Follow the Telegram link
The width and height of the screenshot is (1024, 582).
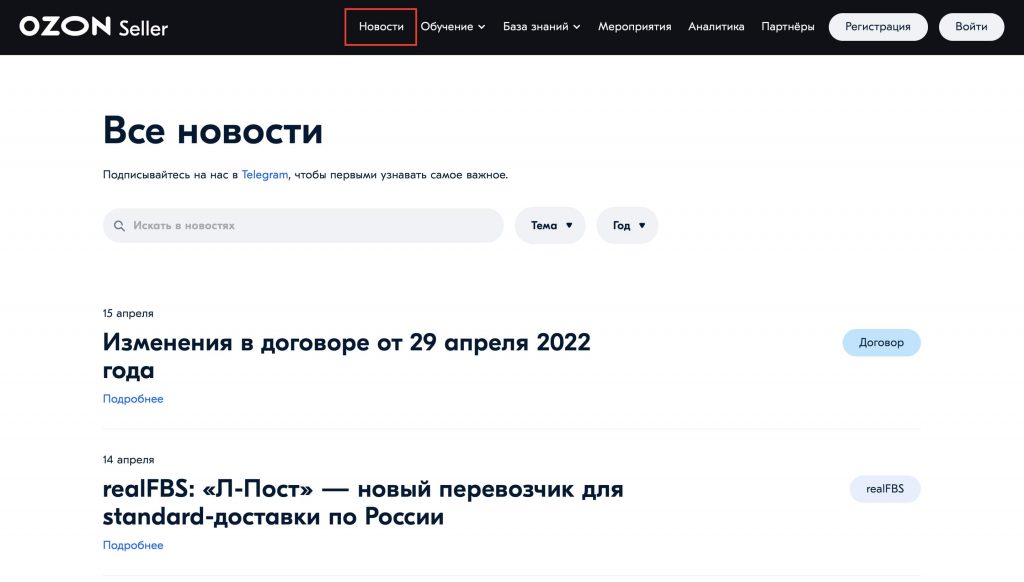pyautogui.click(x=264, y=174)
